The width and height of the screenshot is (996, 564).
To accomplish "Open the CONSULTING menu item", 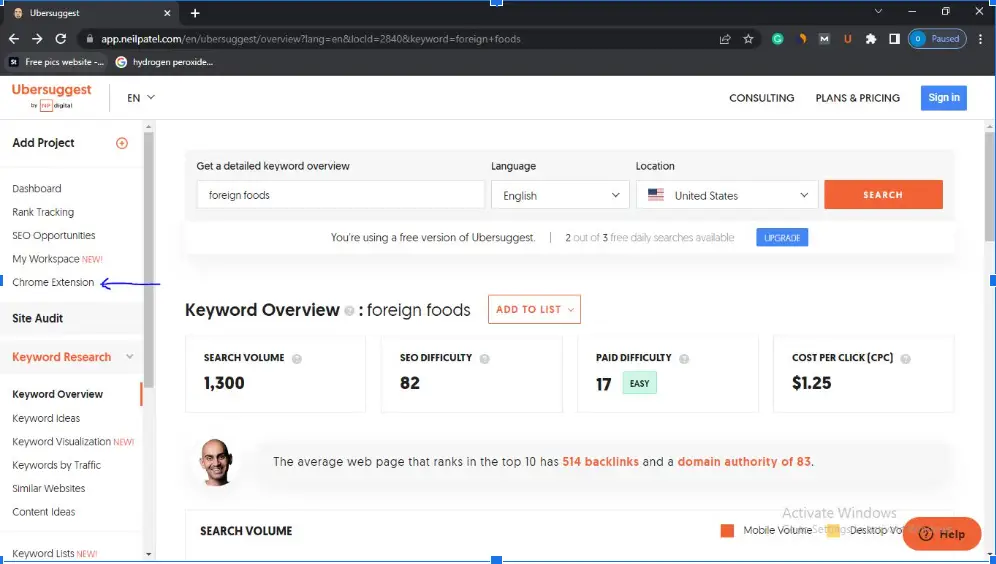I will click(x=762, y=98).
